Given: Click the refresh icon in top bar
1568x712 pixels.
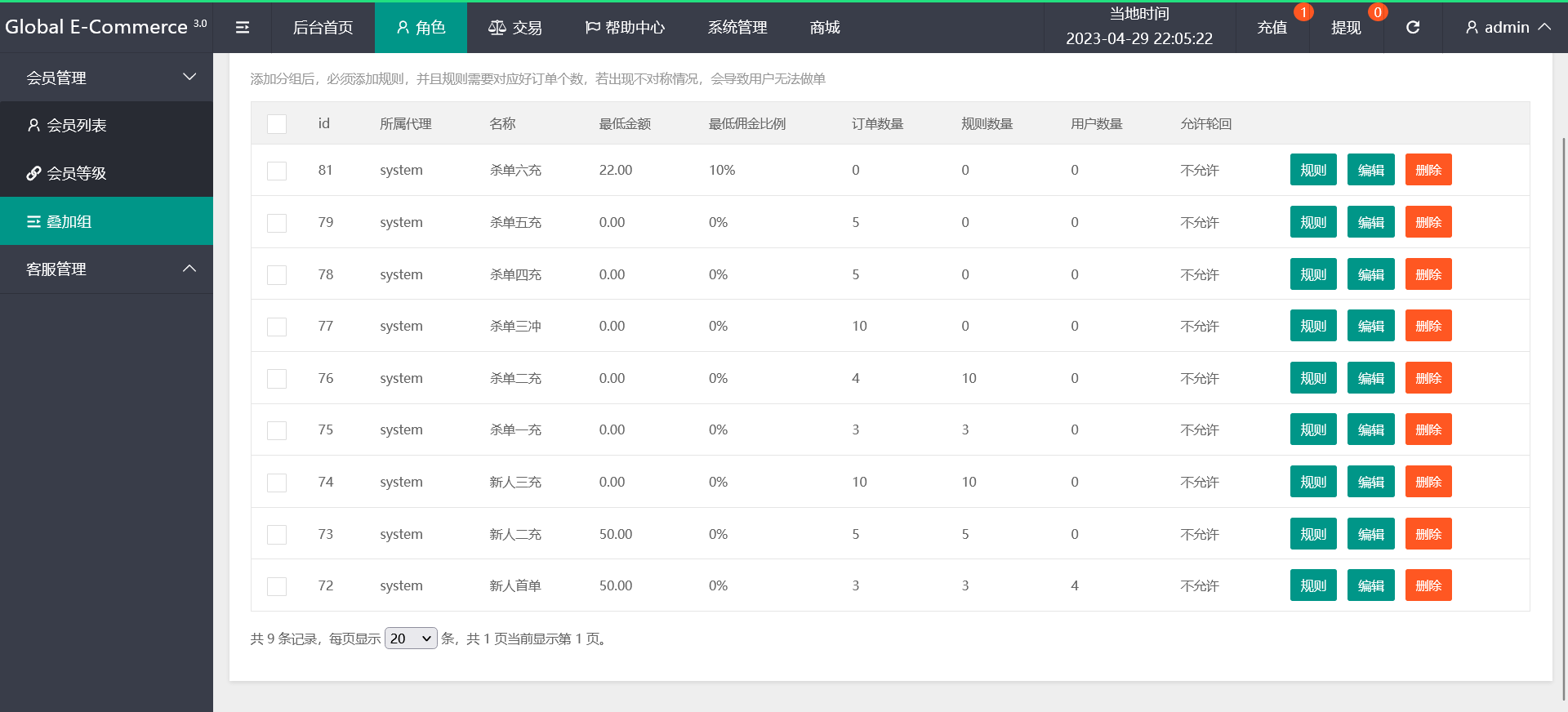Looking at the screenshot, I should (1413, 28).
